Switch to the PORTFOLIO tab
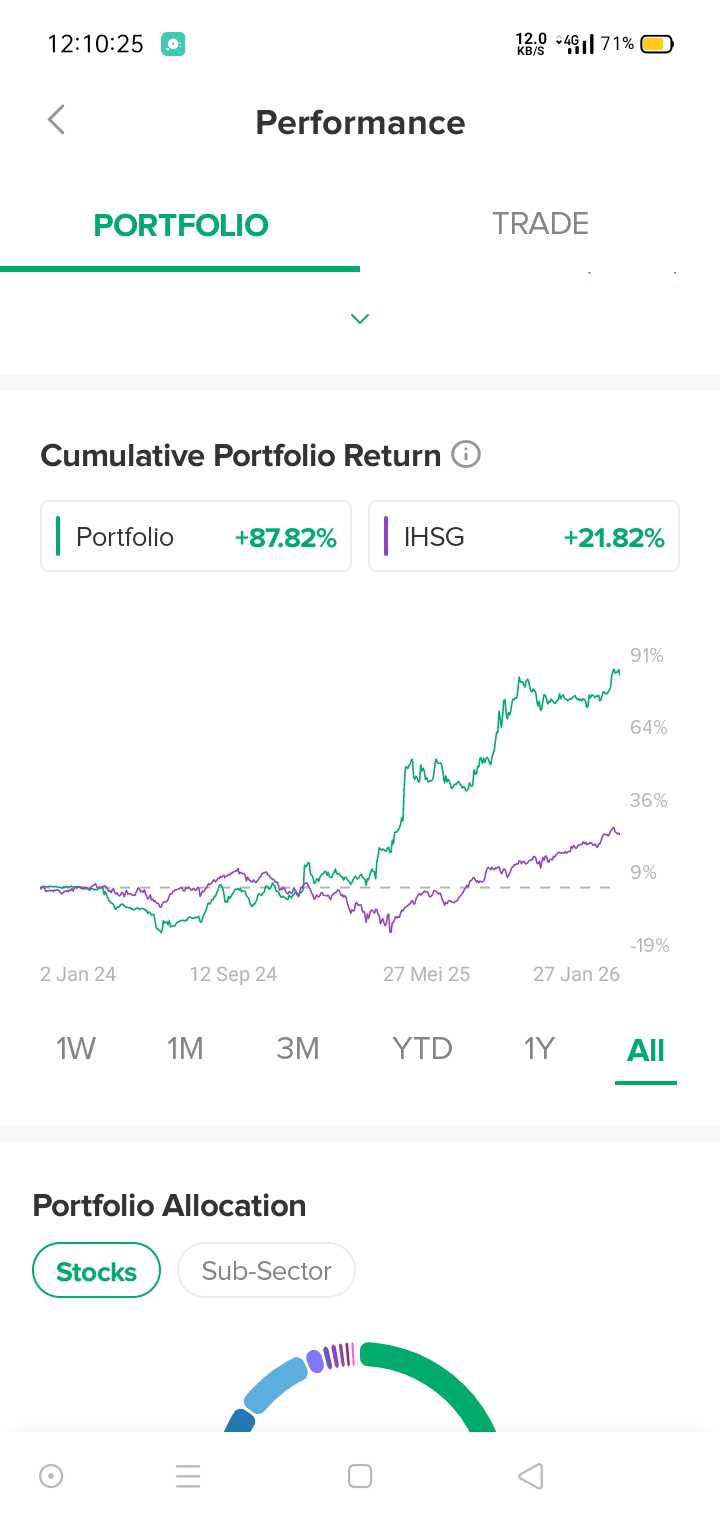This screenshot has height=1520, width=720. click(181, 224)
